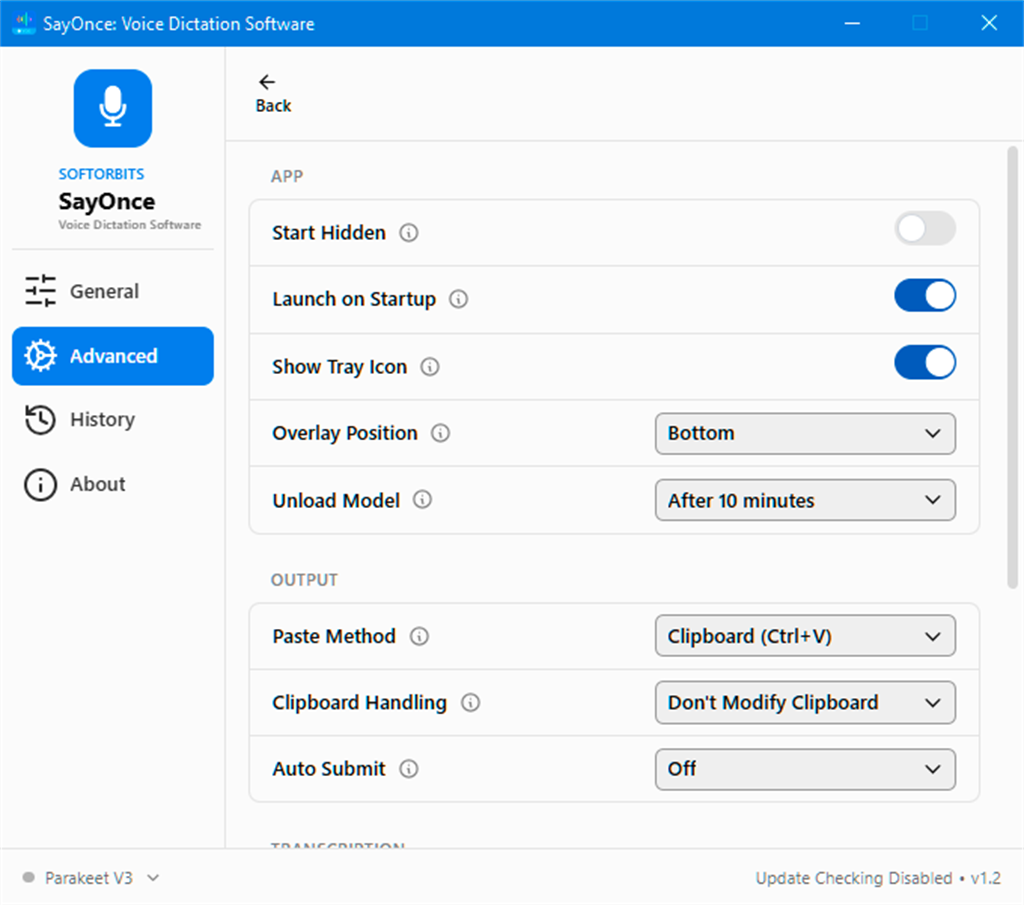Click the SayOnce title bar app icon
This screenshot has height=905, width=1024.
point(24,23)
